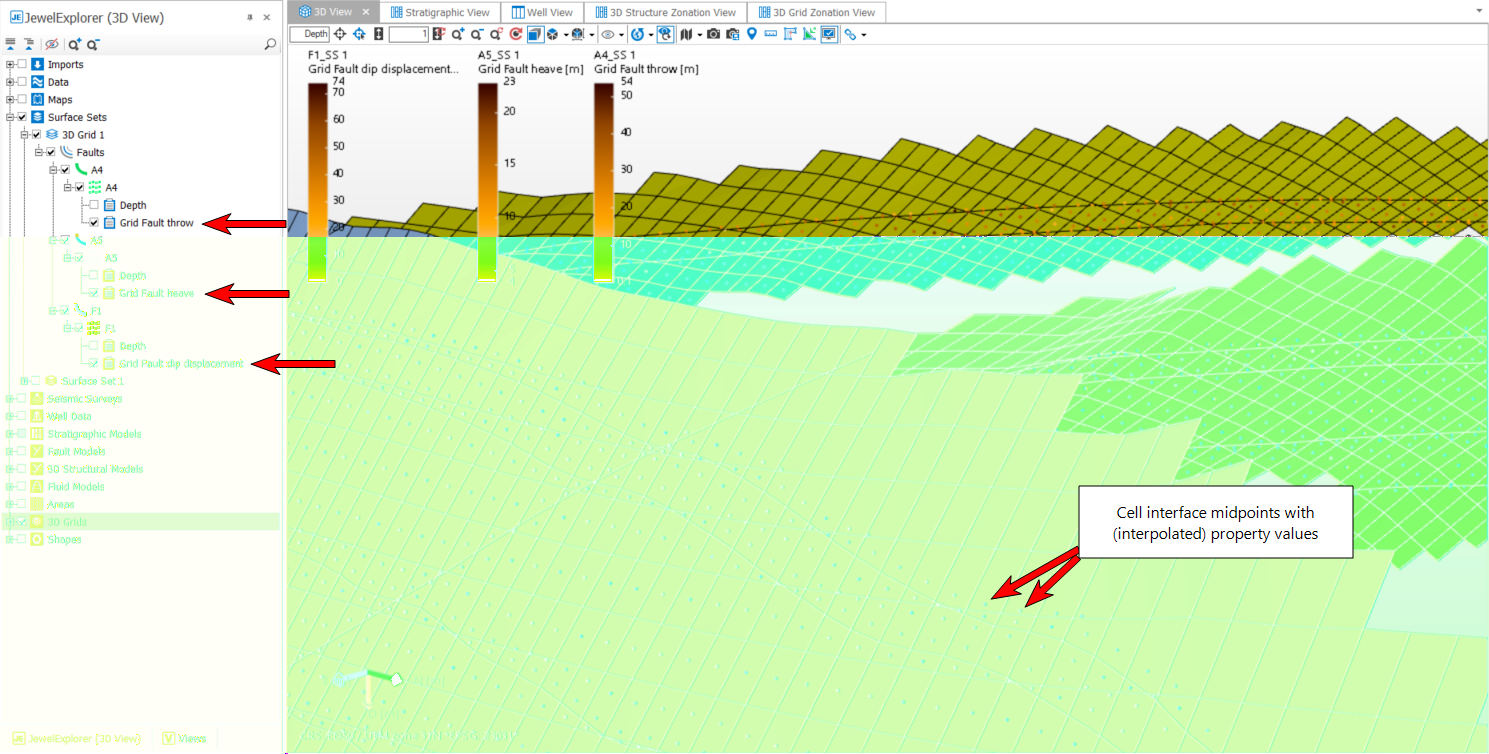Viewport: 1489px width, 754px height.
Task: Click the crossed-out eye hide icon
Action: [52, 44]
